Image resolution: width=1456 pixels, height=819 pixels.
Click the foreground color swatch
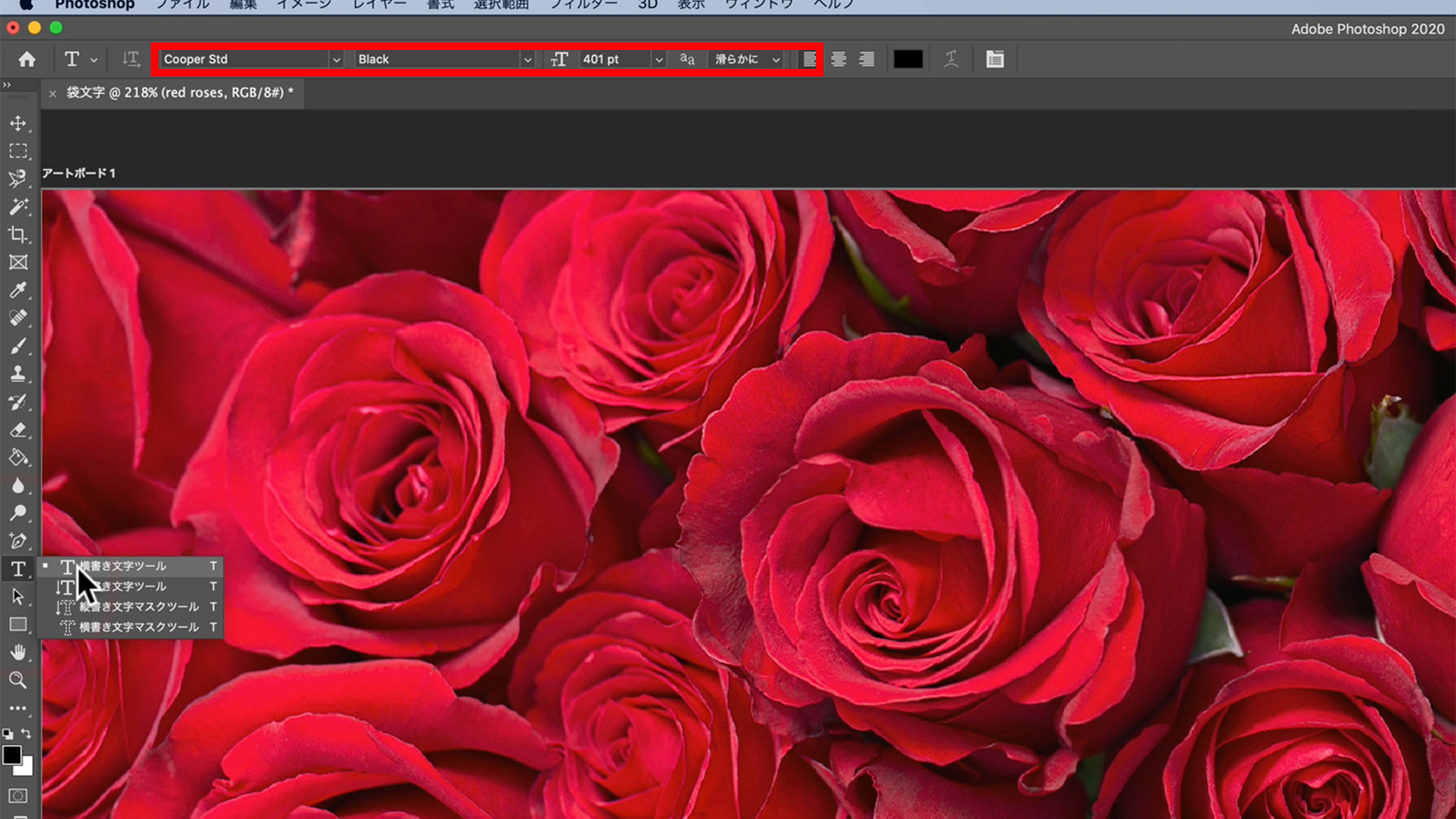point(11,755)
